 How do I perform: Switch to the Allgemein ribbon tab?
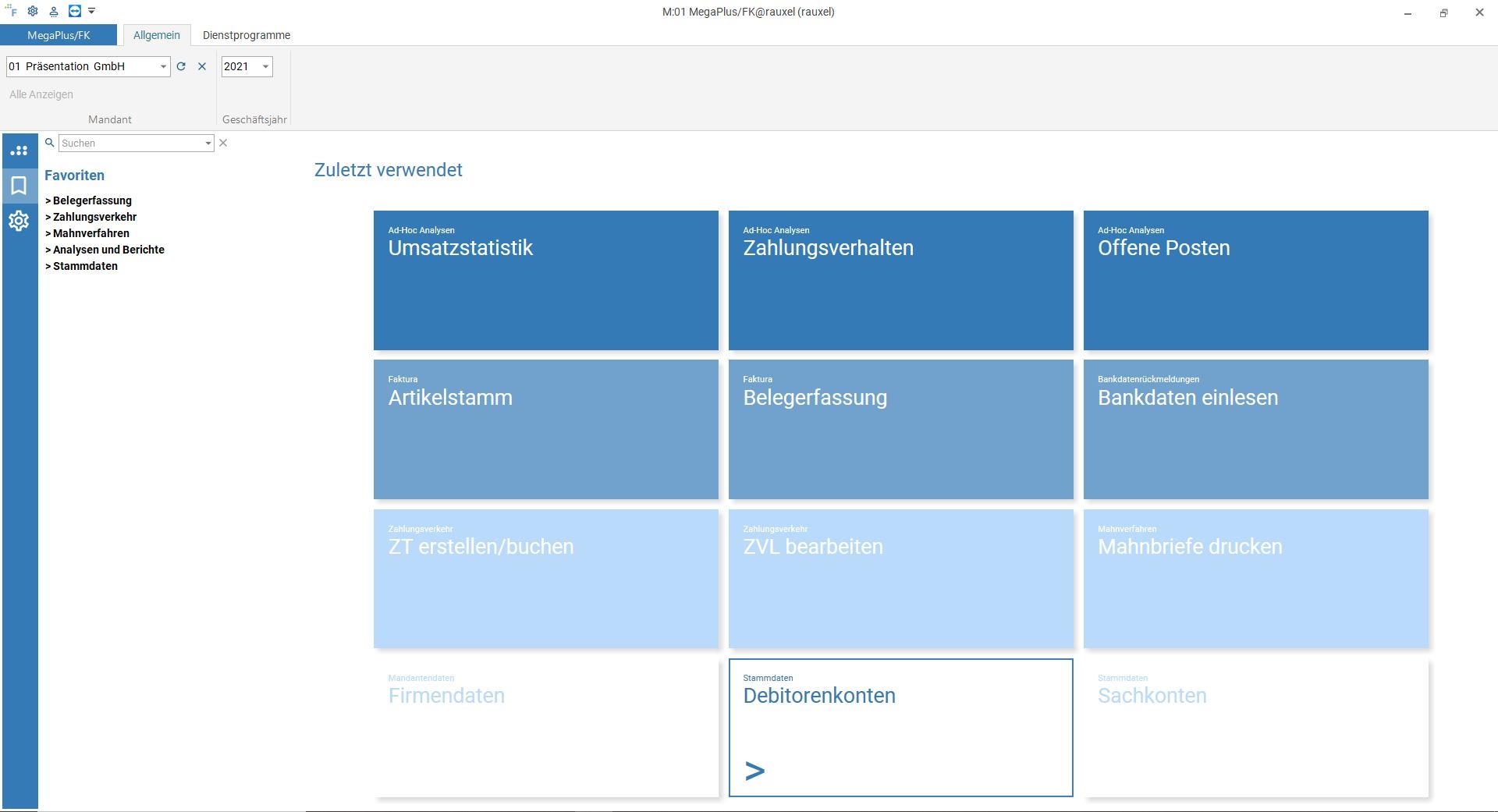click(x=157, y=35)
